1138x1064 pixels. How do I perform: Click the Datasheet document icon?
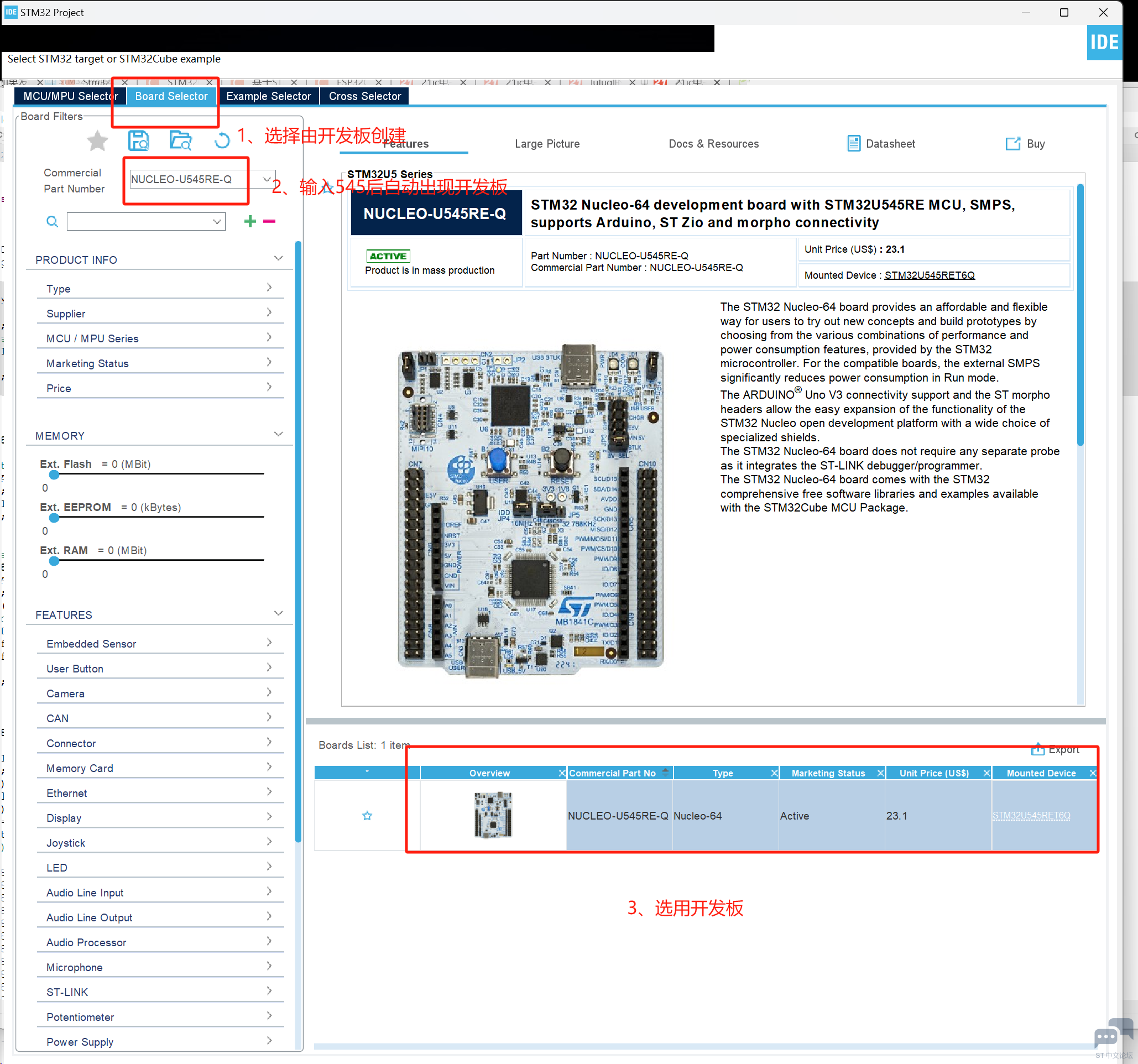[x=854, y=144]
